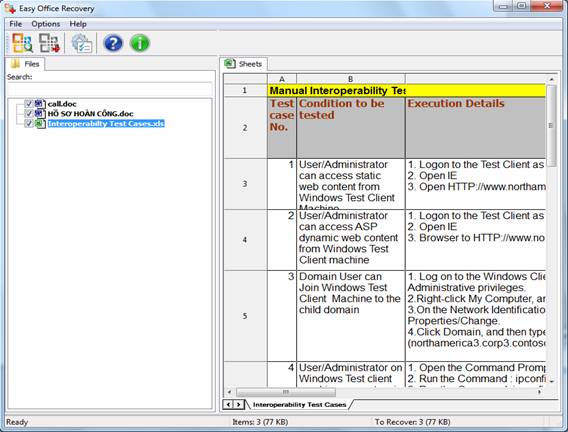Image resolution: width=568 pixels, height=432 pixels.
Task: Click row 4 header
Action: tap(245, 240)
